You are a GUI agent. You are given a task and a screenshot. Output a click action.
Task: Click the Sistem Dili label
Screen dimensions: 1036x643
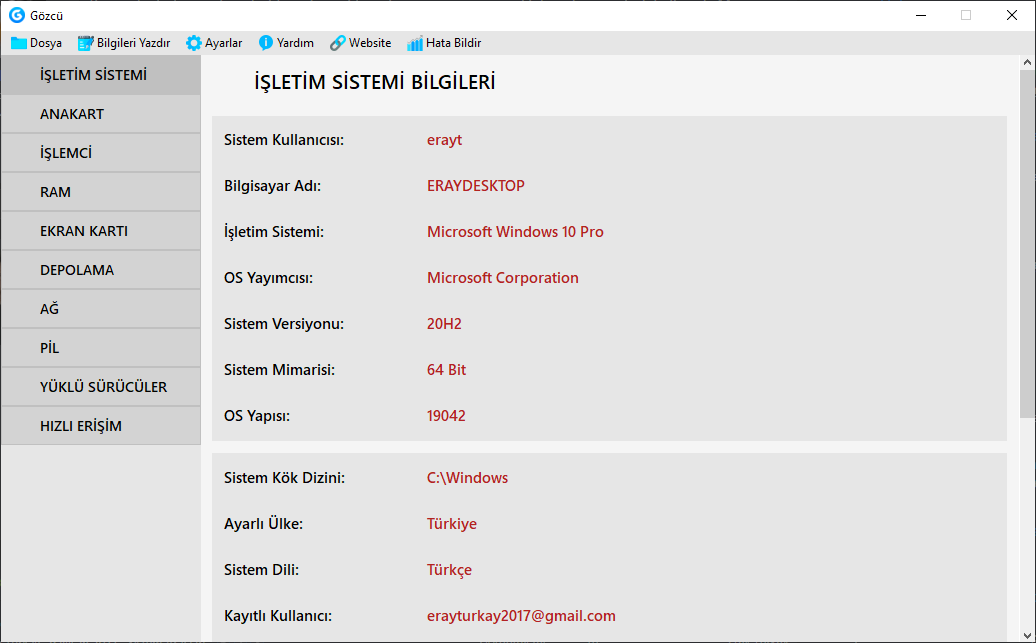point(262,570)
